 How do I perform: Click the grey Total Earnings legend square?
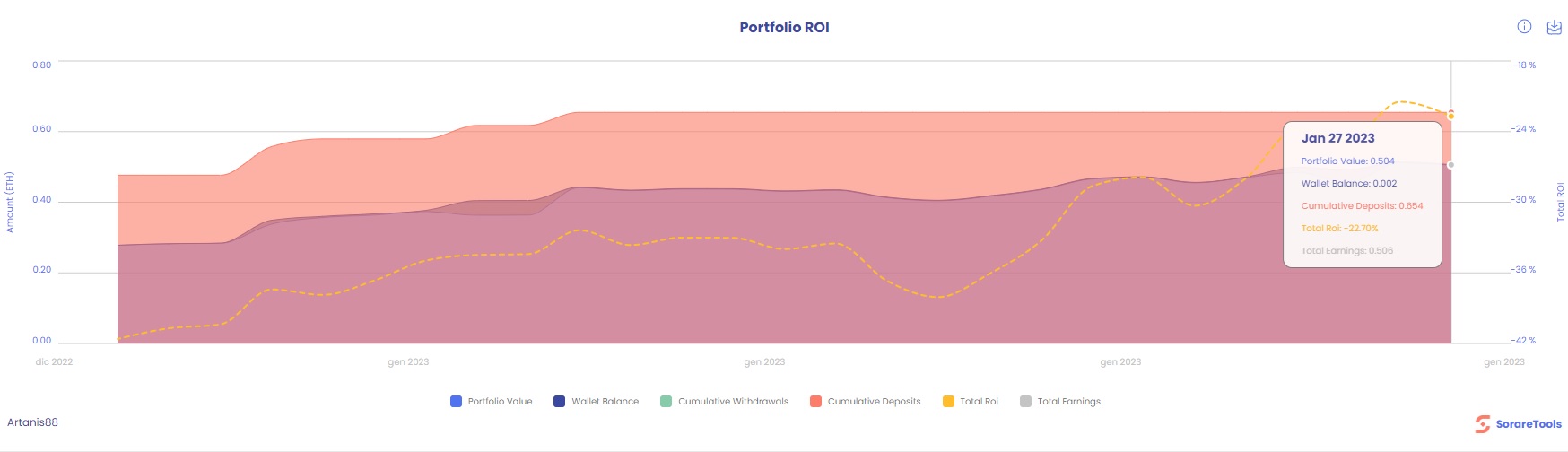(x=1025, y=402)
